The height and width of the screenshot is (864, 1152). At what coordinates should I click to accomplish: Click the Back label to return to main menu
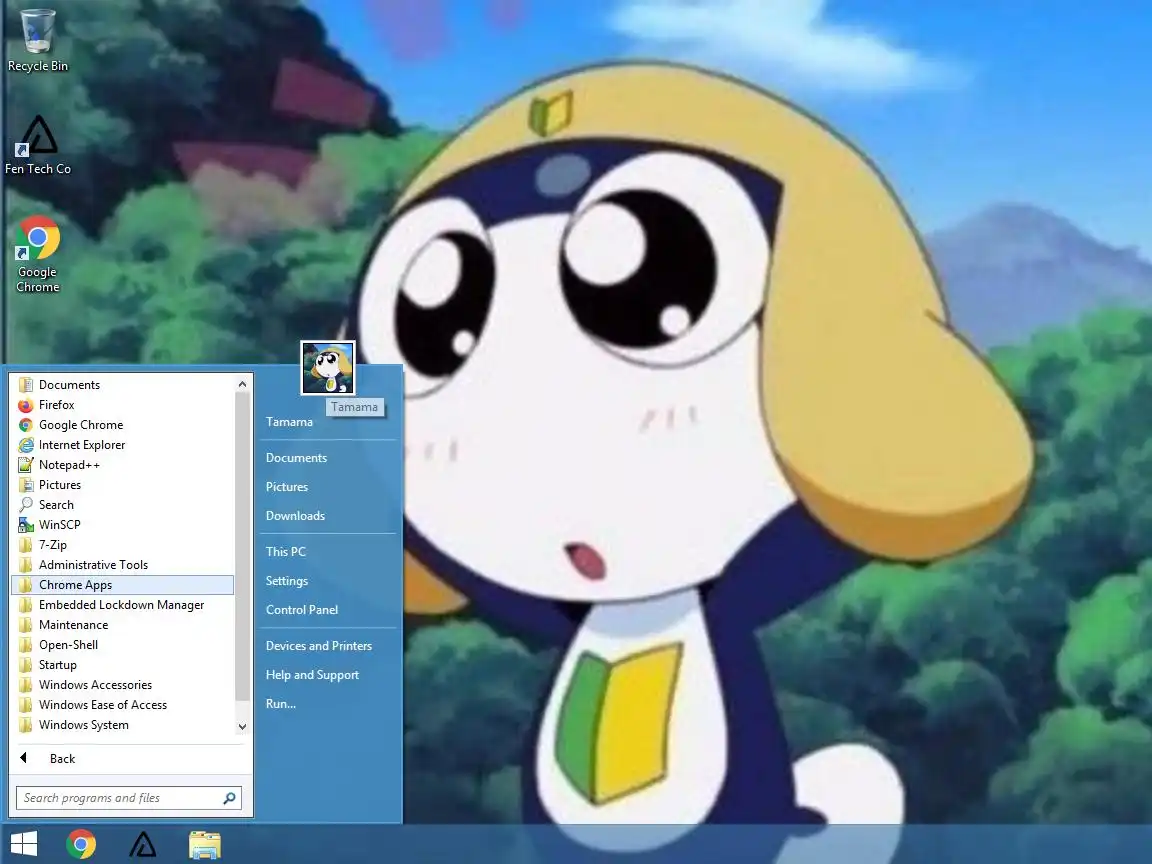pyautogui.click(x=62, y=758)
